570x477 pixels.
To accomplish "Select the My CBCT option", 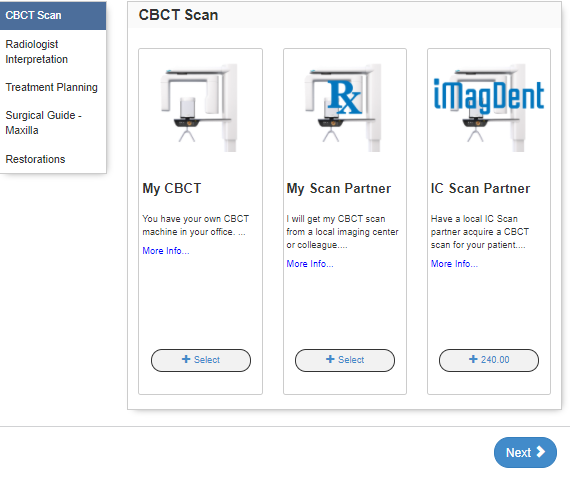I will coord(201,360).
